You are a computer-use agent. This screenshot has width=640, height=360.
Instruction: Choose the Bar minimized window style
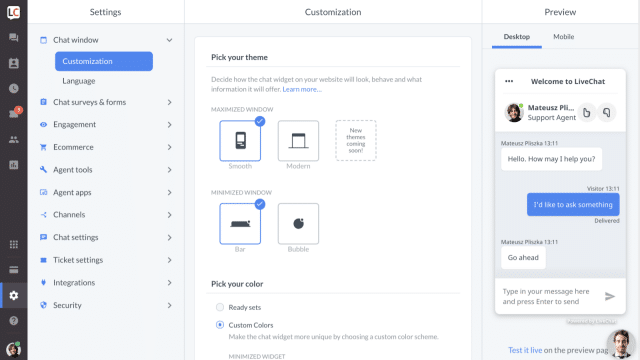pos(240,224)
